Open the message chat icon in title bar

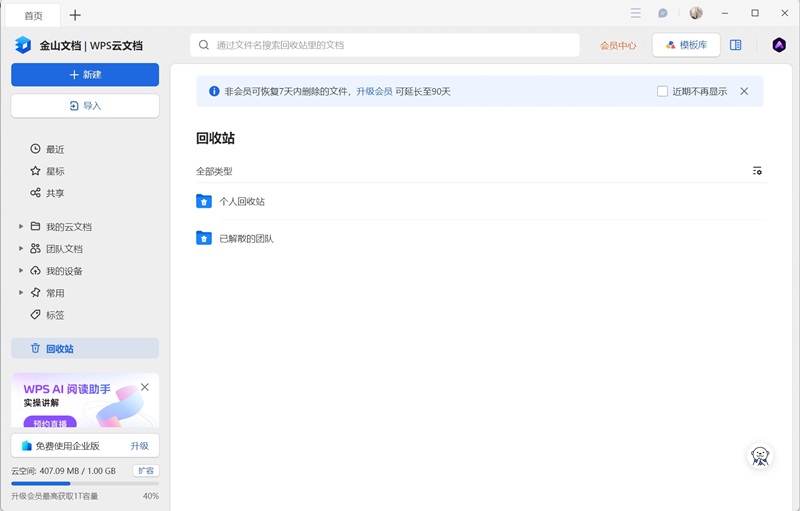point(662,14)
